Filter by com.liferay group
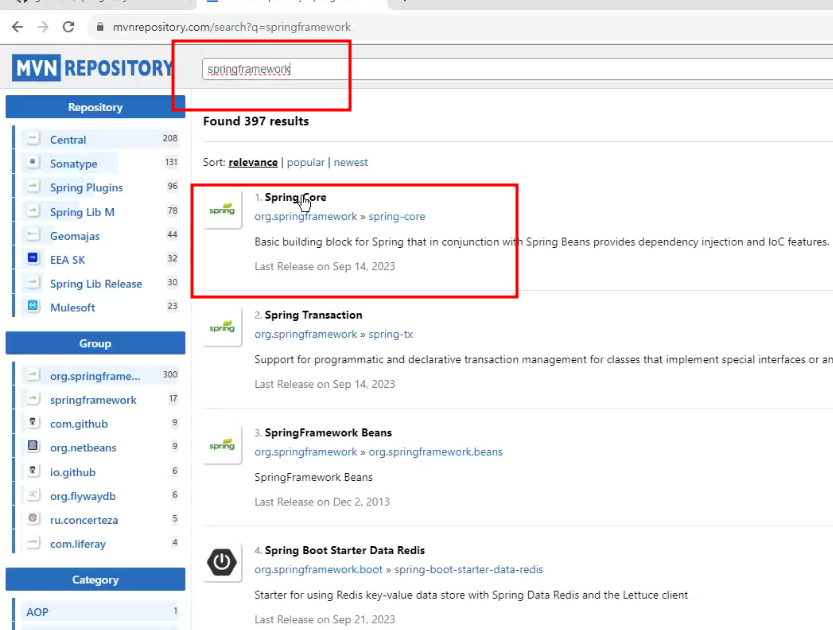The image size is (833, 630). [78, 544]
